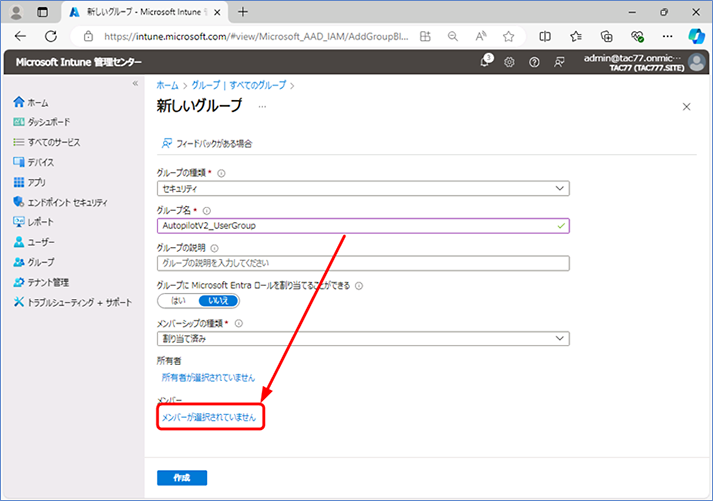Open admin account avatar
Image resolution: width=713 pixels, height=501 pixels.
pos(697,62)
